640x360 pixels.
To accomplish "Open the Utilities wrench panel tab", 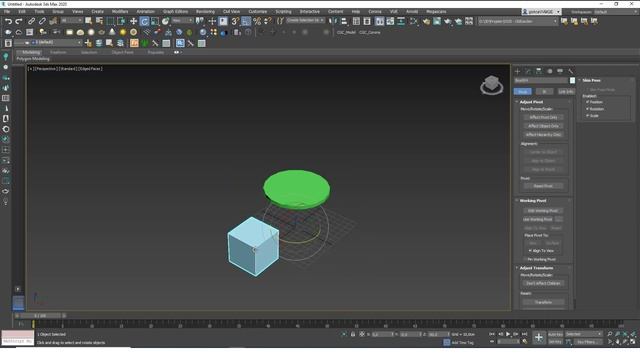I will pos(571,71).
